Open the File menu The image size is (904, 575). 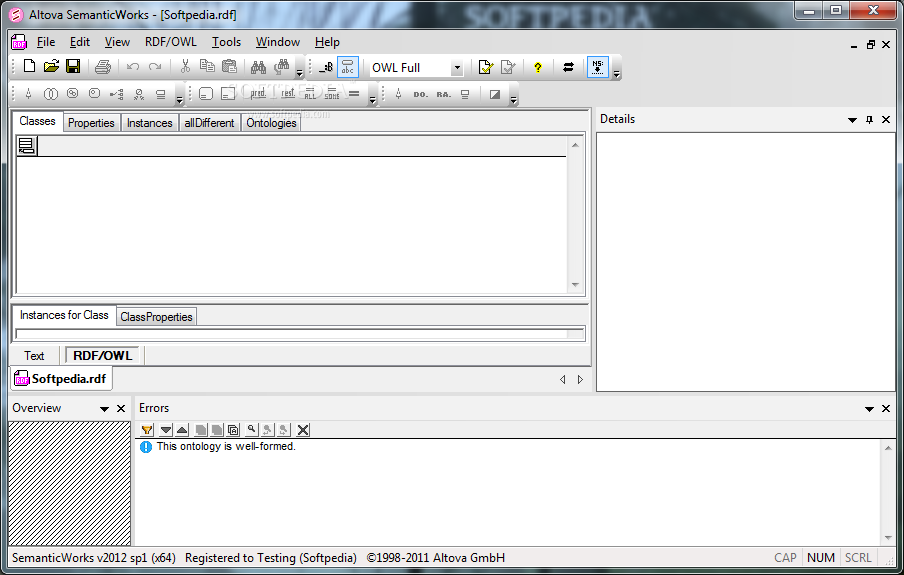pos(46,42)
